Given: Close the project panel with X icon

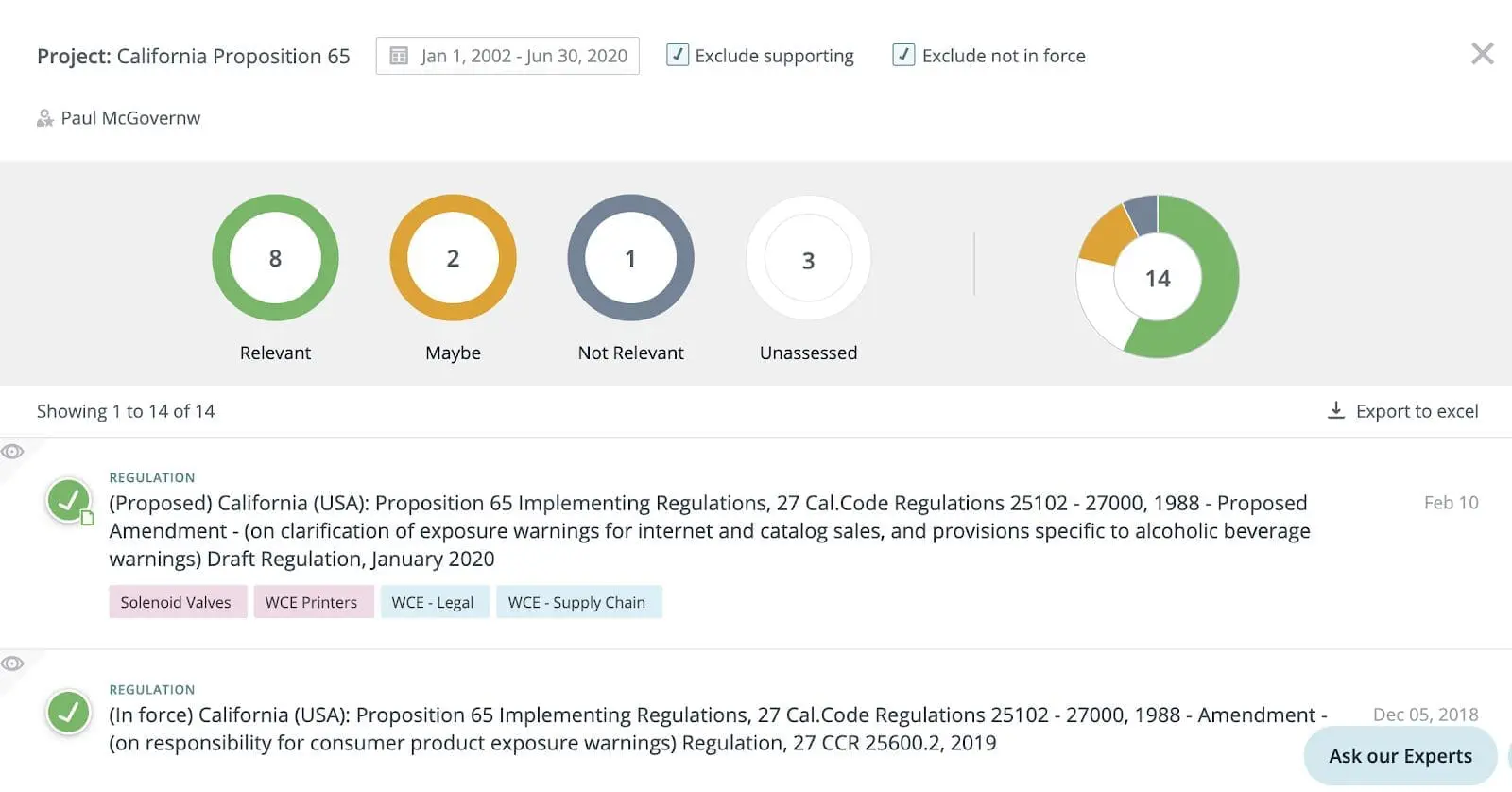Looking at the screenshot, I should (x=1482, y=54).
